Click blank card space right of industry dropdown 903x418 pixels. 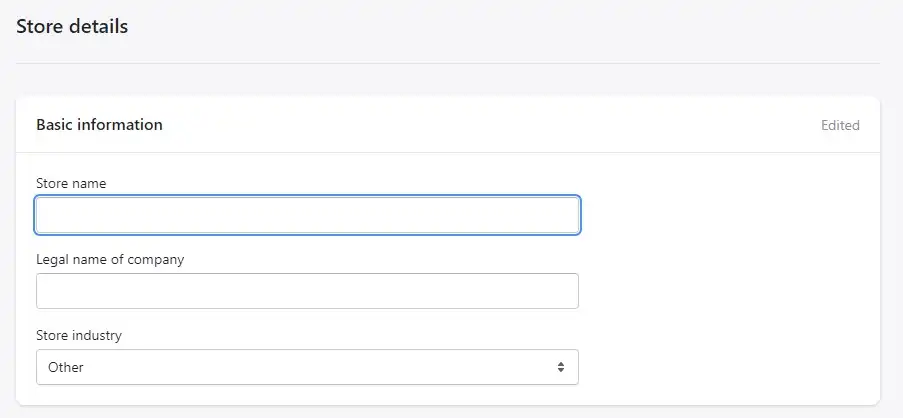(729, 367)
